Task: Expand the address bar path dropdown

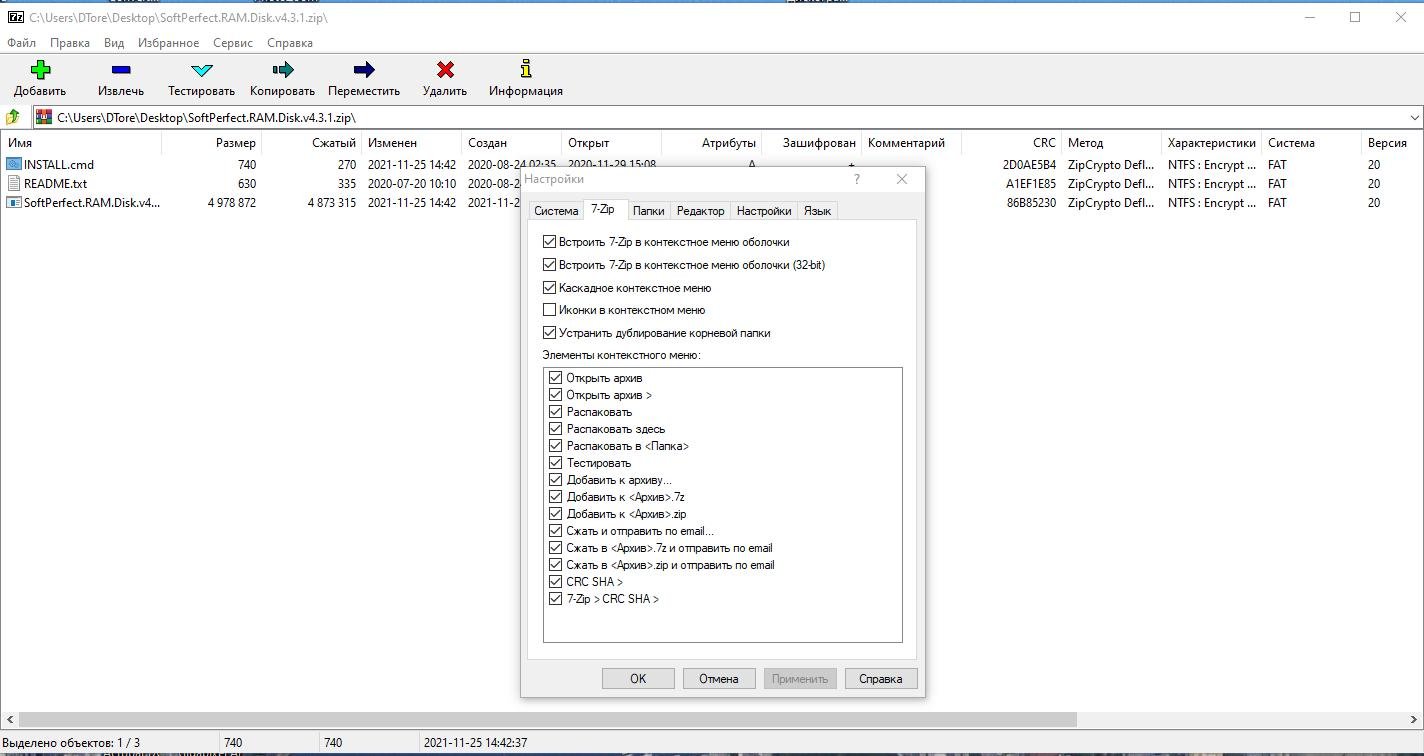Action: [x=1414, y=118]
